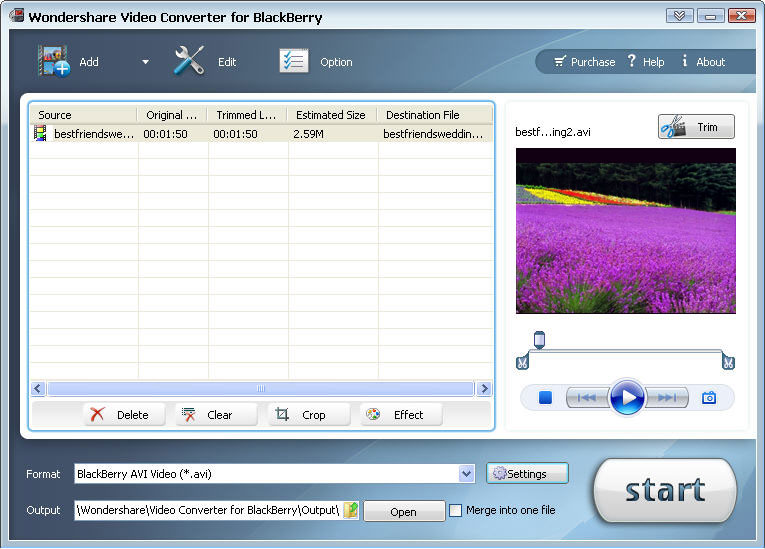Click the Trimmed Length column header
Image resolution: width=765 pixels, height=549 pixels.
pos(247,115)
